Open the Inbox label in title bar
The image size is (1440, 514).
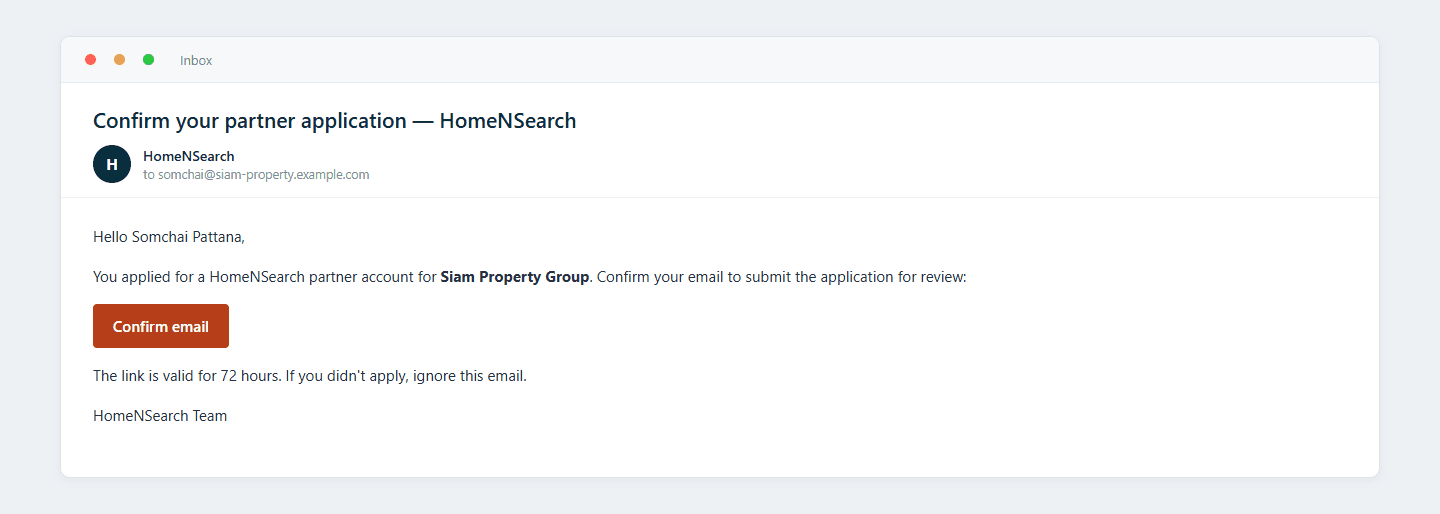click(x=196, y=61)
